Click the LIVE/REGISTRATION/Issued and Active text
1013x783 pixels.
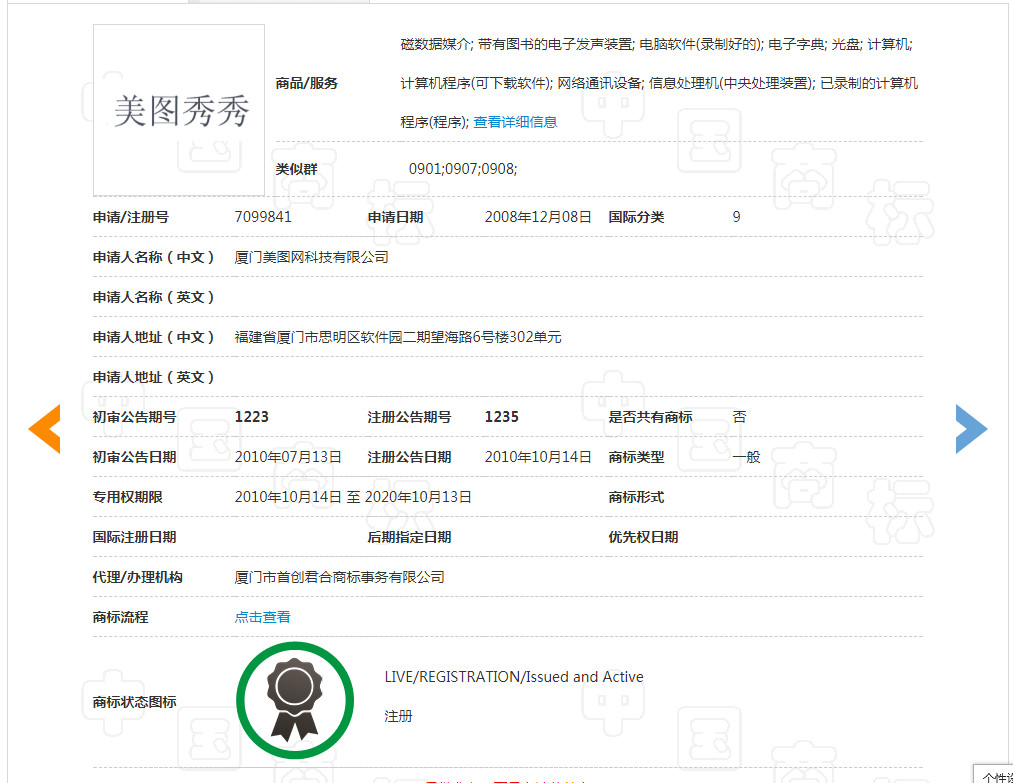pos(514,676)
